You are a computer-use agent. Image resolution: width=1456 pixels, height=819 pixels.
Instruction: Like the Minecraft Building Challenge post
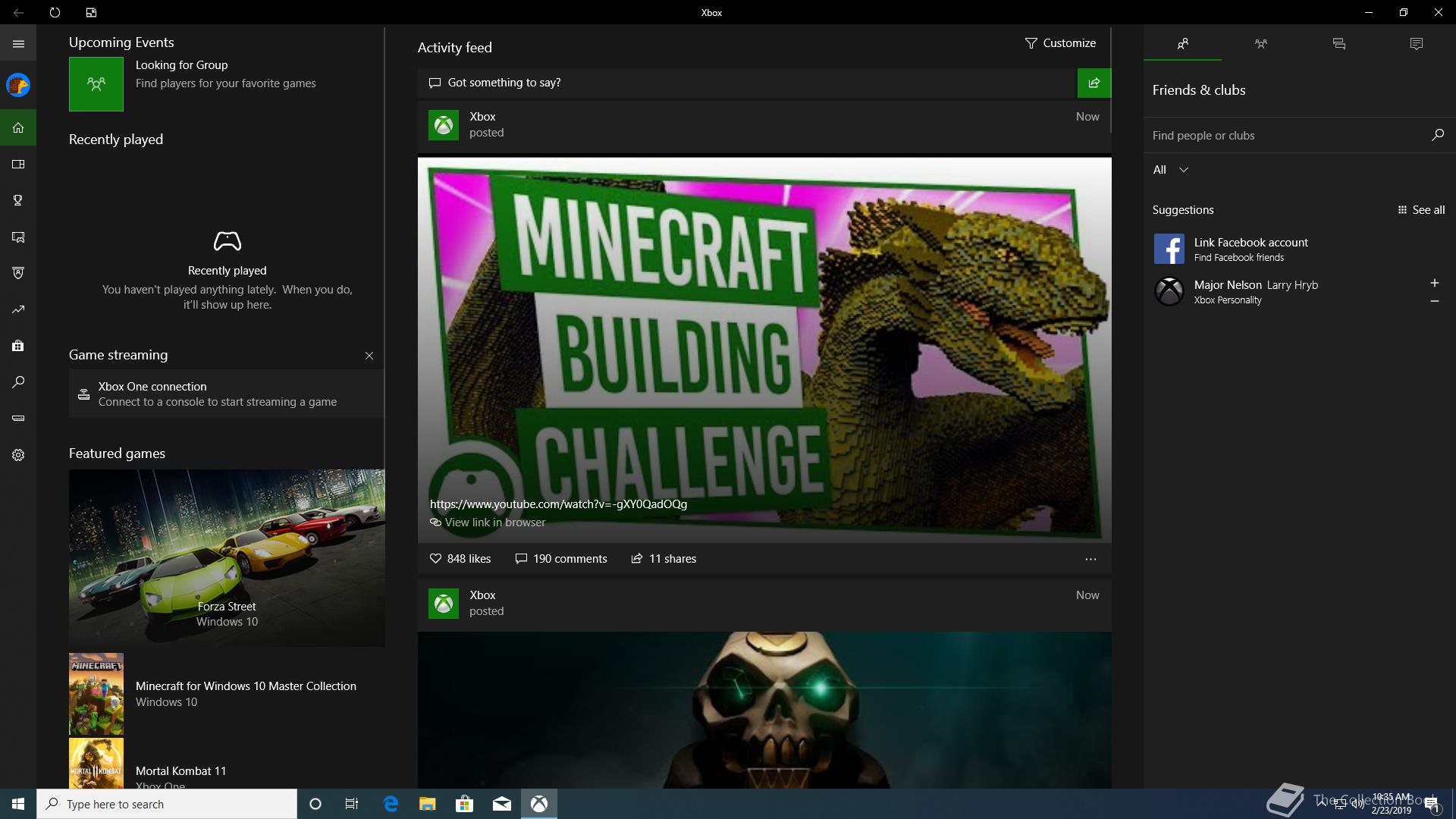coord(460,559)
